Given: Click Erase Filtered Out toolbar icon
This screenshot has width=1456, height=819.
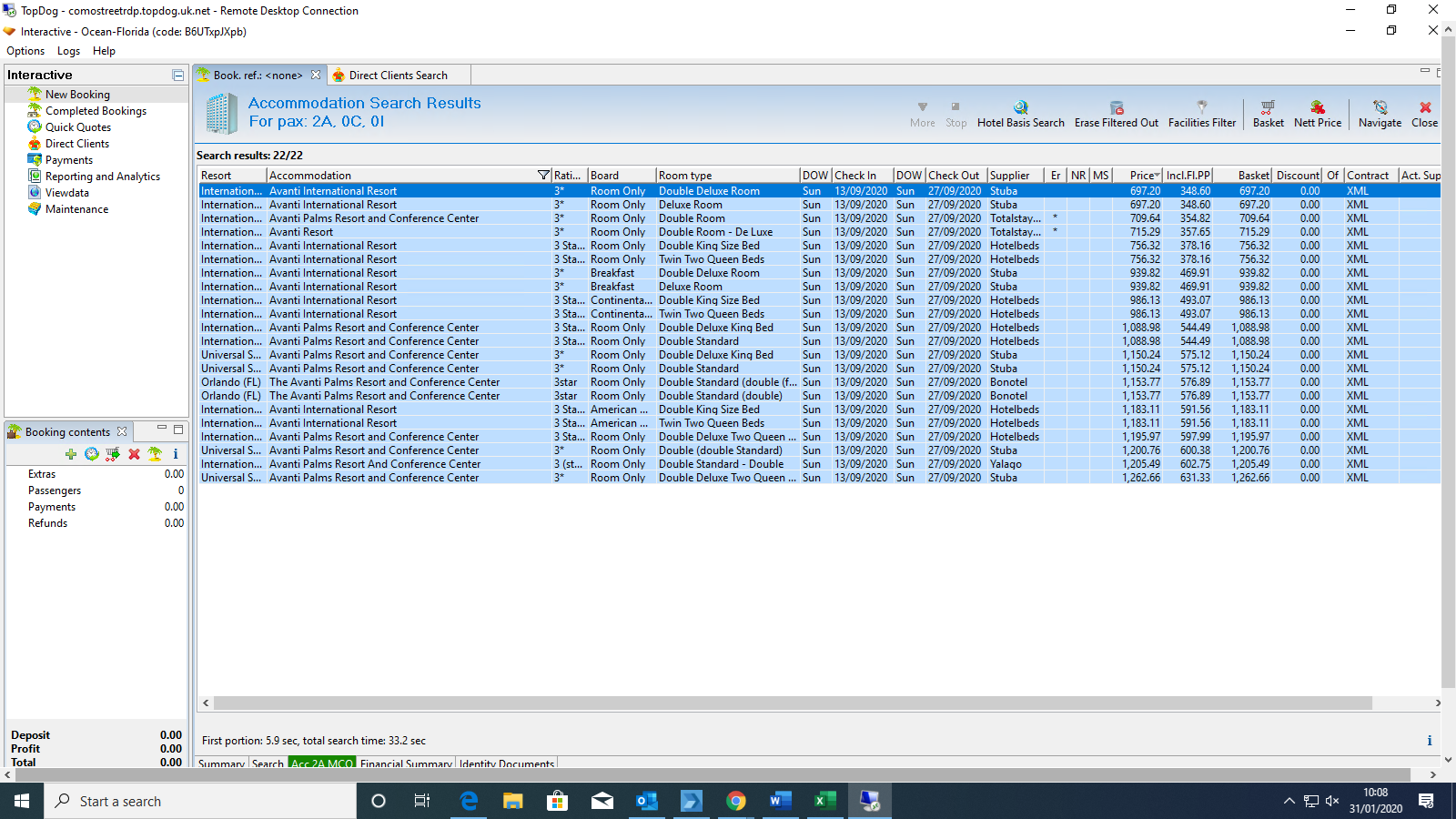Looking at the screenshot, I should click(1117, 115).
